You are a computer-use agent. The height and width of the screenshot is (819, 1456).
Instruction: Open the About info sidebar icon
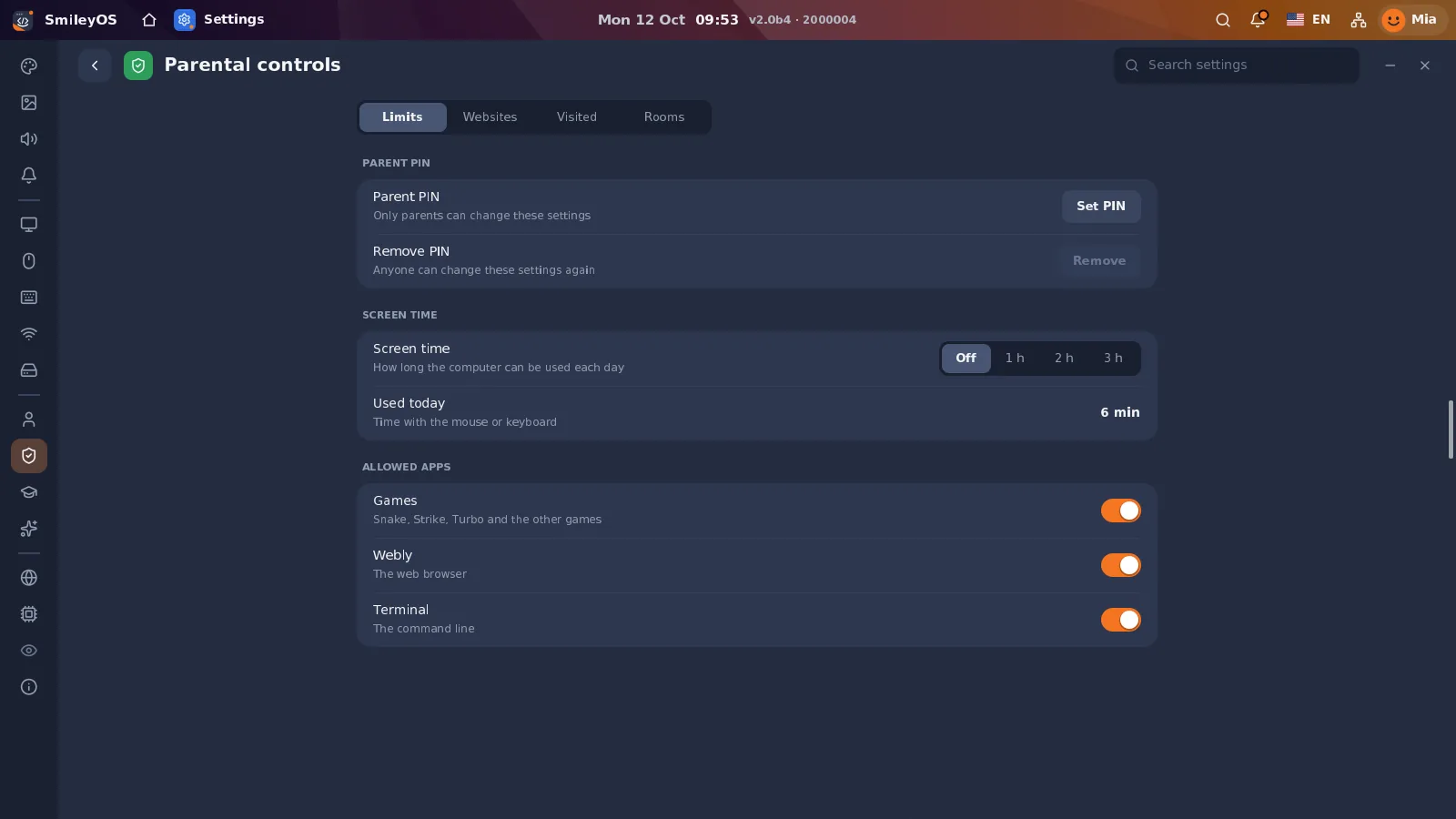coord(29,687)
